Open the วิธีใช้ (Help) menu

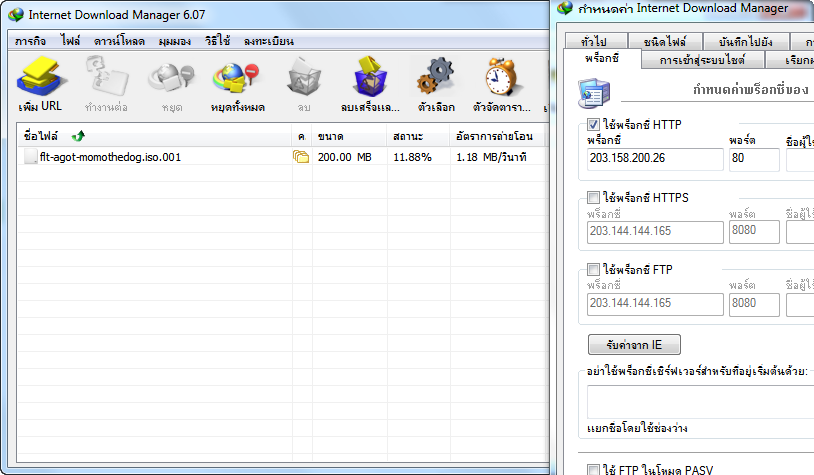218,40
